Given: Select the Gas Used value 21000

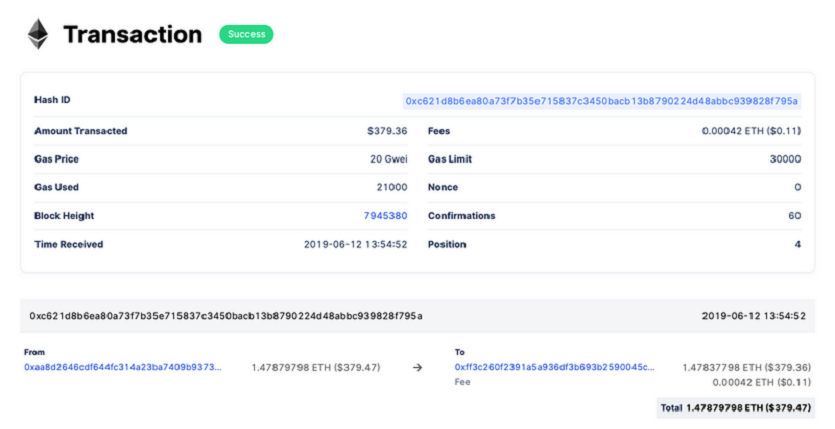Looking at the screenshot, I should coord(392,187).
